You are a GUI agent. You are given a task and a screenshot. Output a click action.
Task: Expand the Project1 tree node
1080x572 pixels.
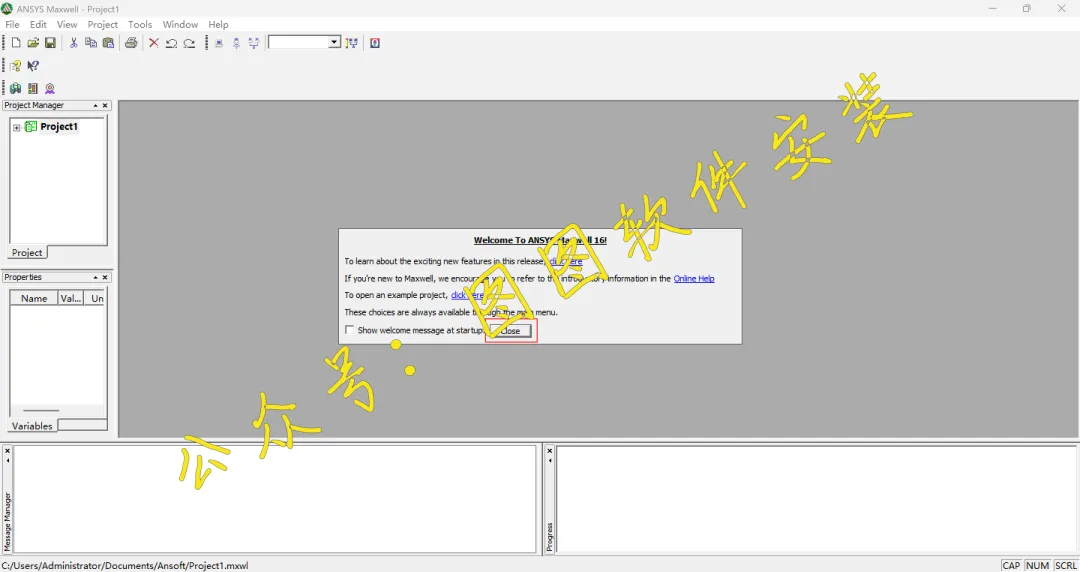pyautogui.click(x=17, y=127)
